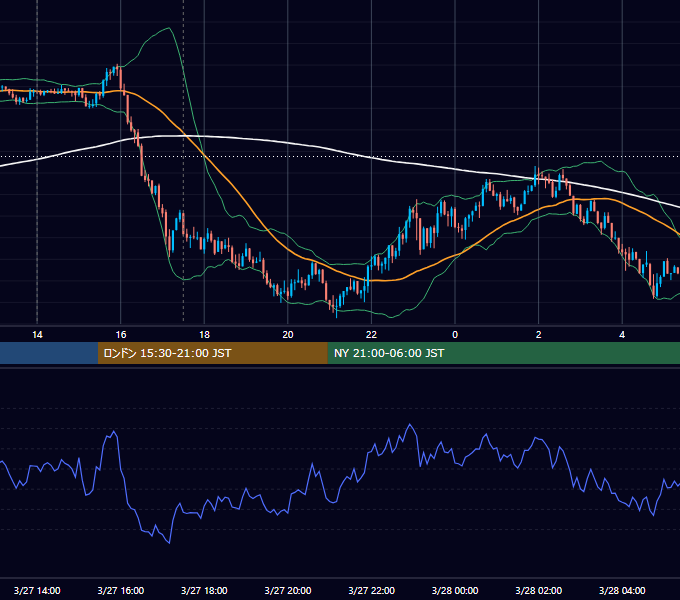This screenshot has width=680, height=600.
Task: Click the 3/28 00:00 label on oscillator axis
Action: click(x=455, y=590)
